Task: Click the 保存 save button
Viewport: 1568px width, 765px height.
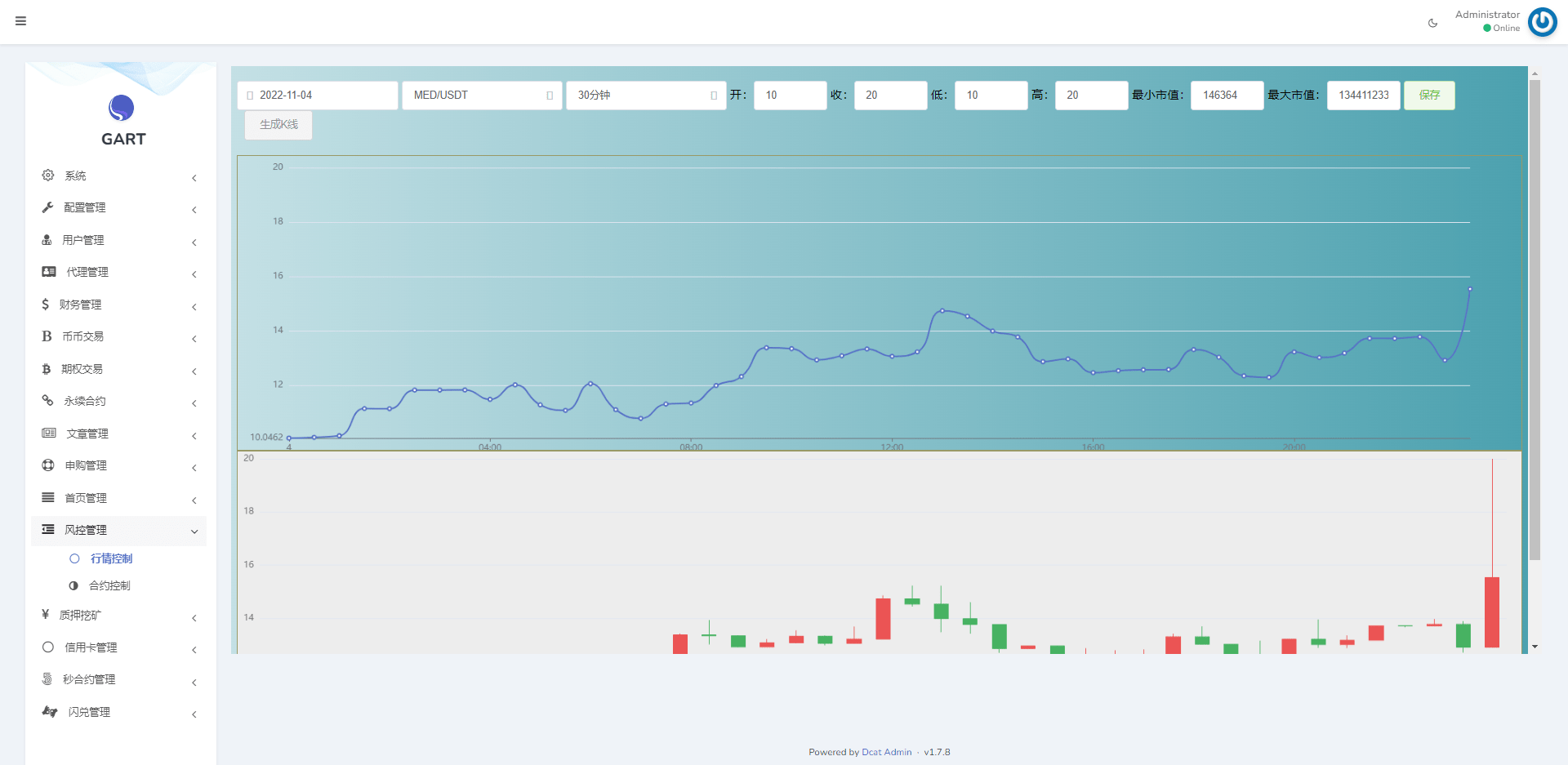Action: coord(1429,96)
